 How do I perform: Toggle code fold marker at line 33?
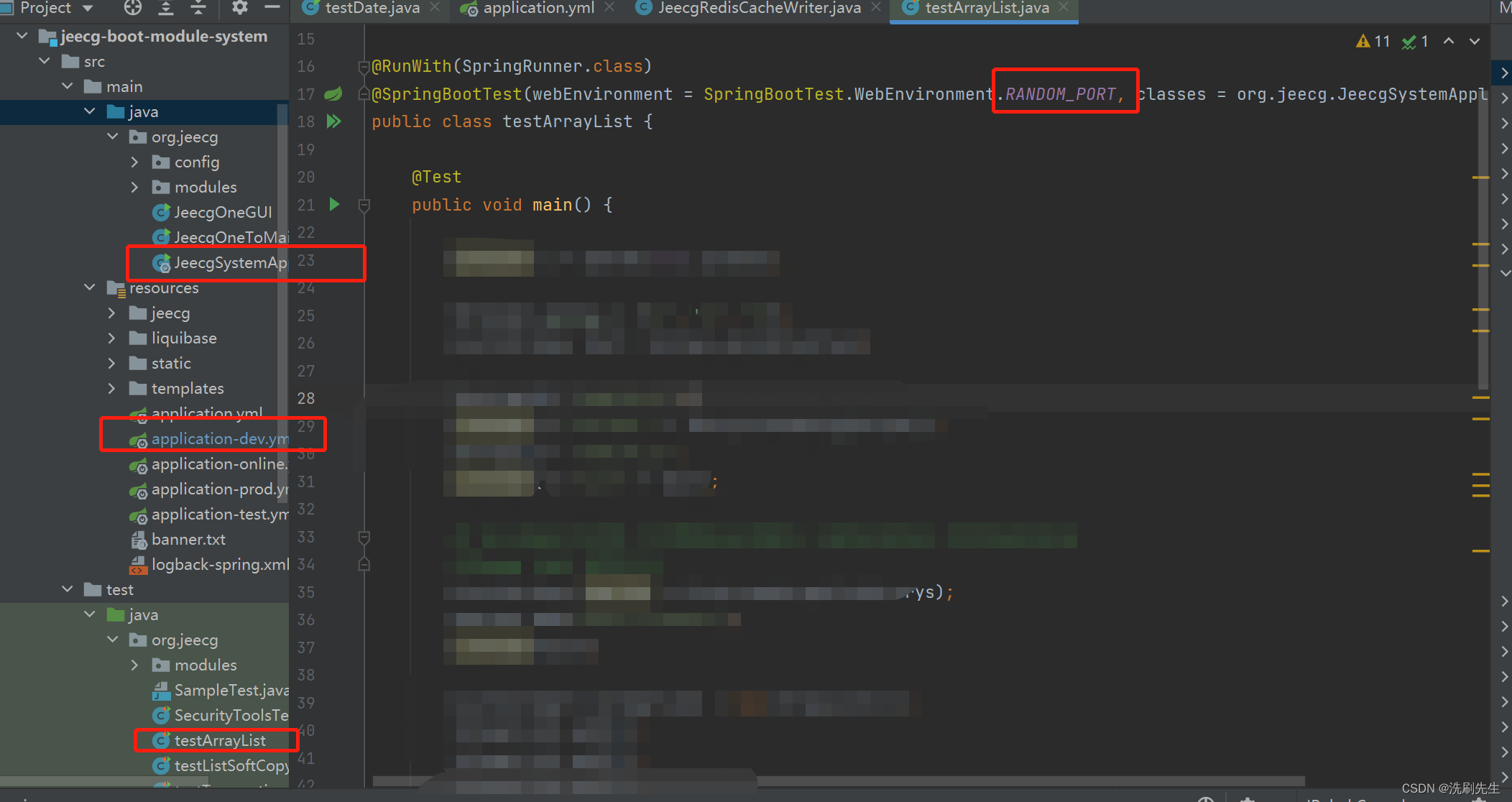364,537
